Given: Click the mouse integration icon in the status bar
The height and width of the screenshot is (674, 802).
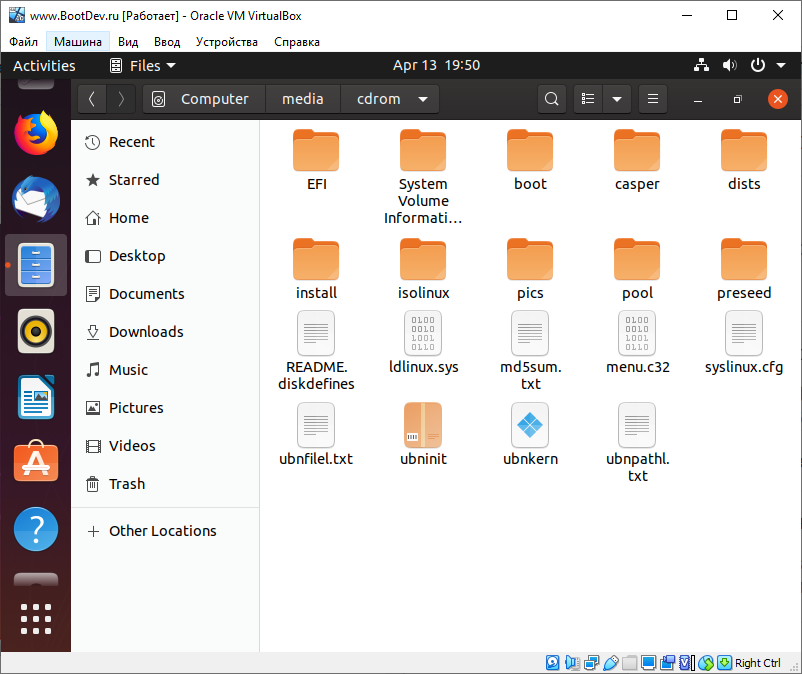Looking at the screenshot, I should 707,663.
